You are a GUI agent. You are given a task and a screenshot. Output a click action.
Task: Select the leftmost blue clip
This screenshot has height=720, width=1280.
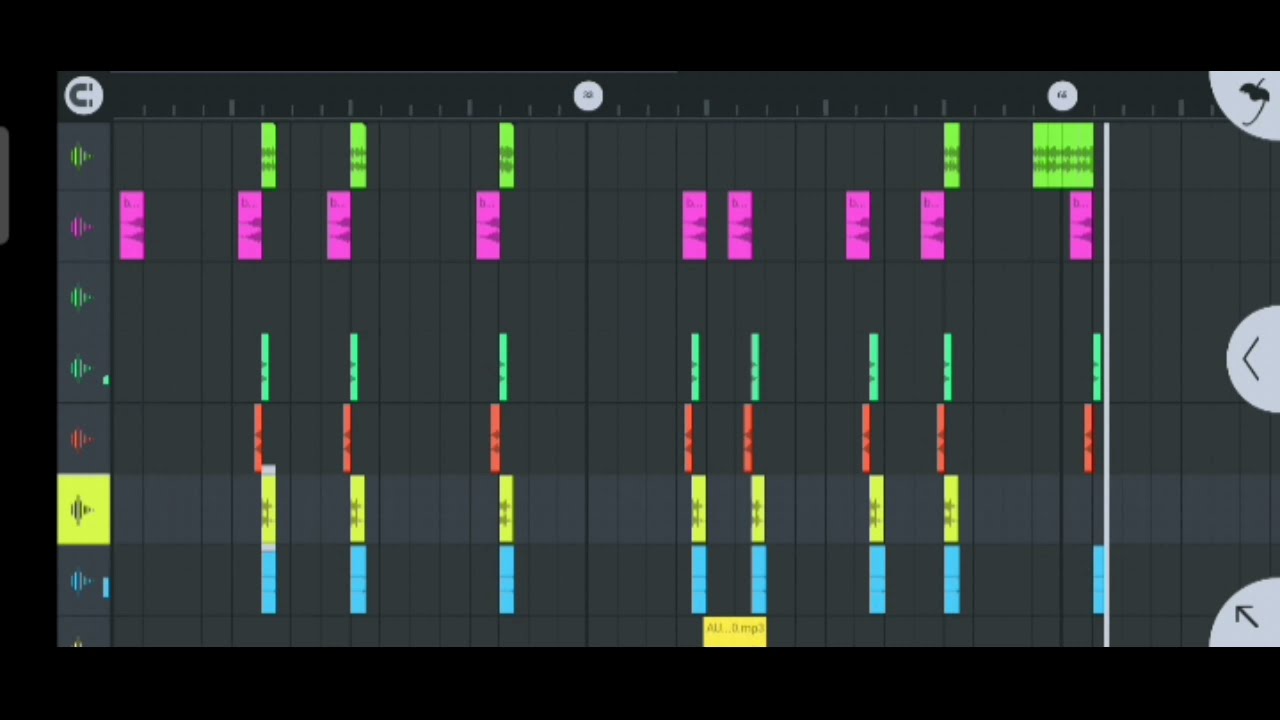pyautogui.click(x=268, y=580)
